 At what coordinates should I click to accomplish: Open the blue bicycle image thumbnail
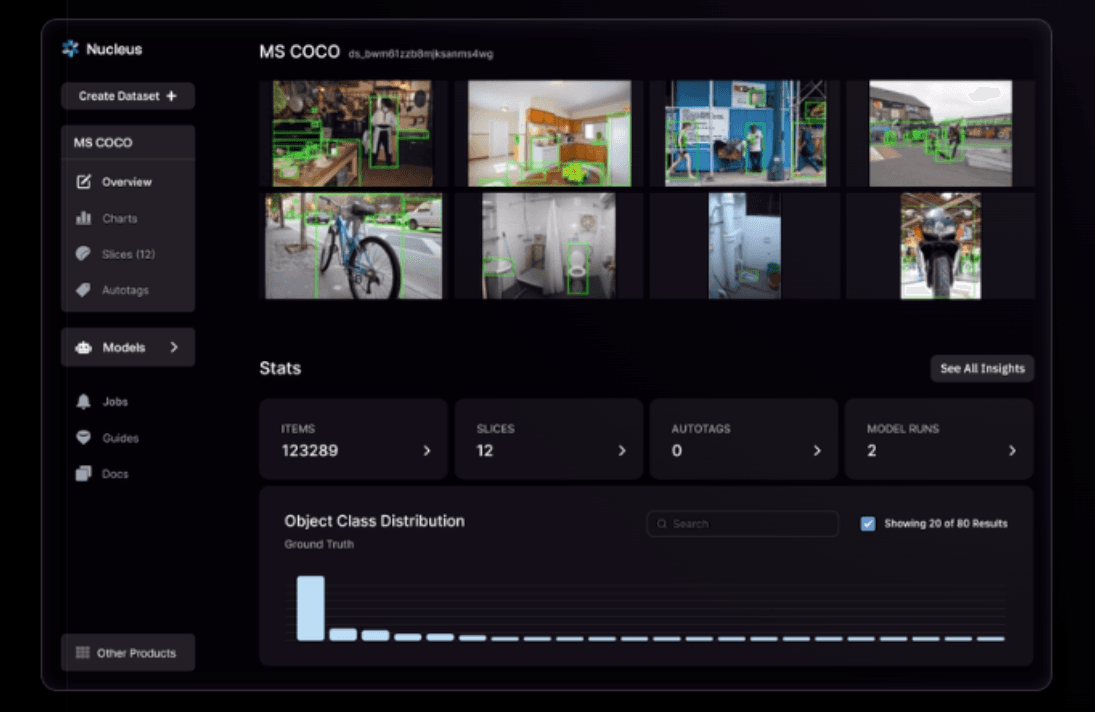(353, 246)
